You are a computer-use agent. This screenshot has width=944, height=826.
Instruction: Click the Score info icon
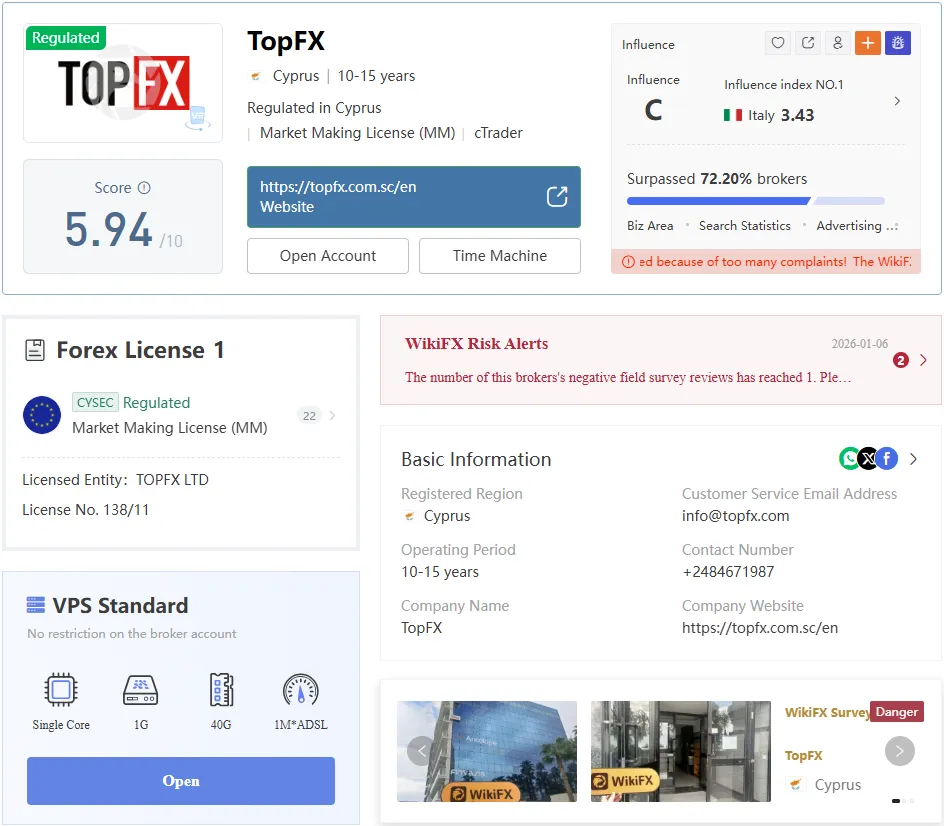(x=144, y=188)
